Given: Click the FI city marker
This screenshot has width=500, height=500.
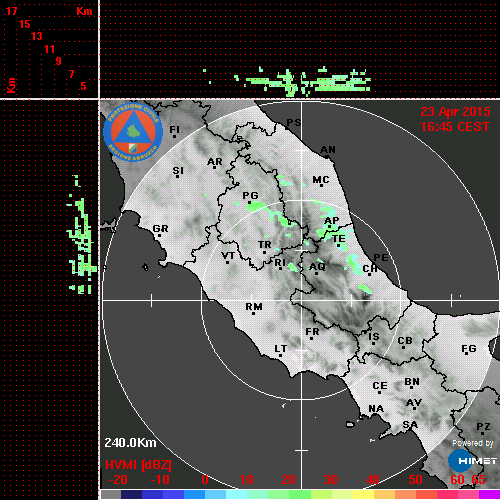Looking at the screenshot, I should coord(174,136).
